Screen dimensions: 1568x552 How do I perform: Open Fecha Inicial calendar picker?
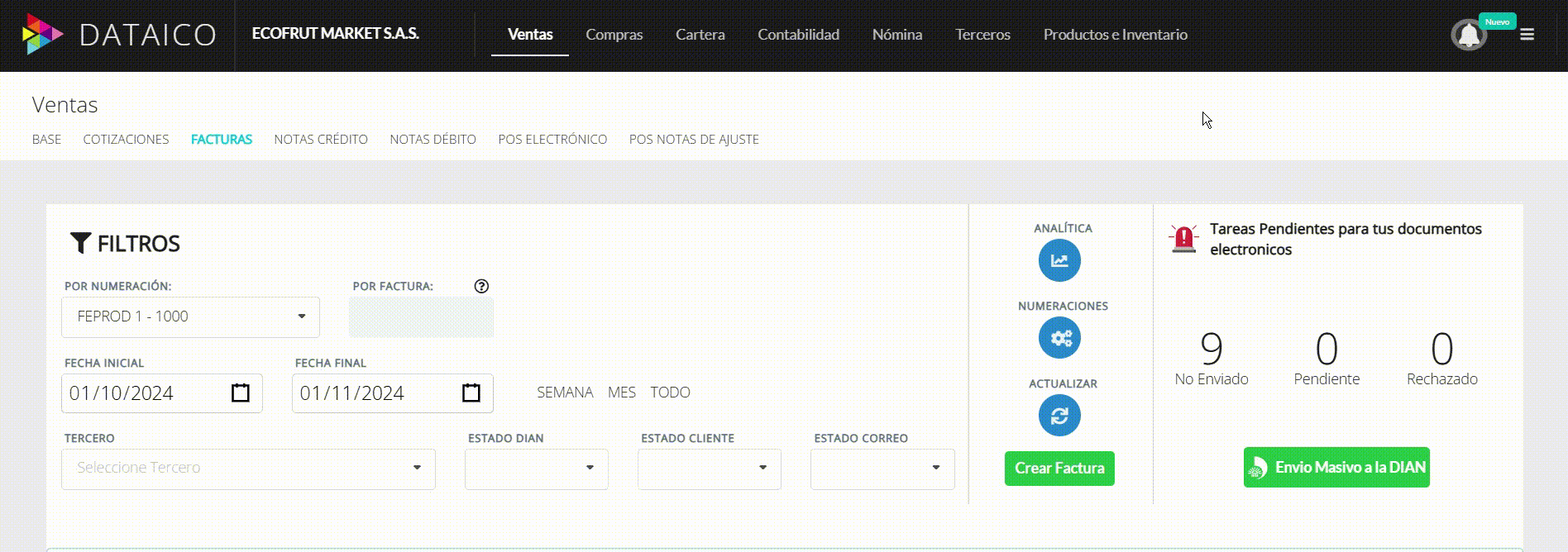pyautogui.click(x=240, y=393)
